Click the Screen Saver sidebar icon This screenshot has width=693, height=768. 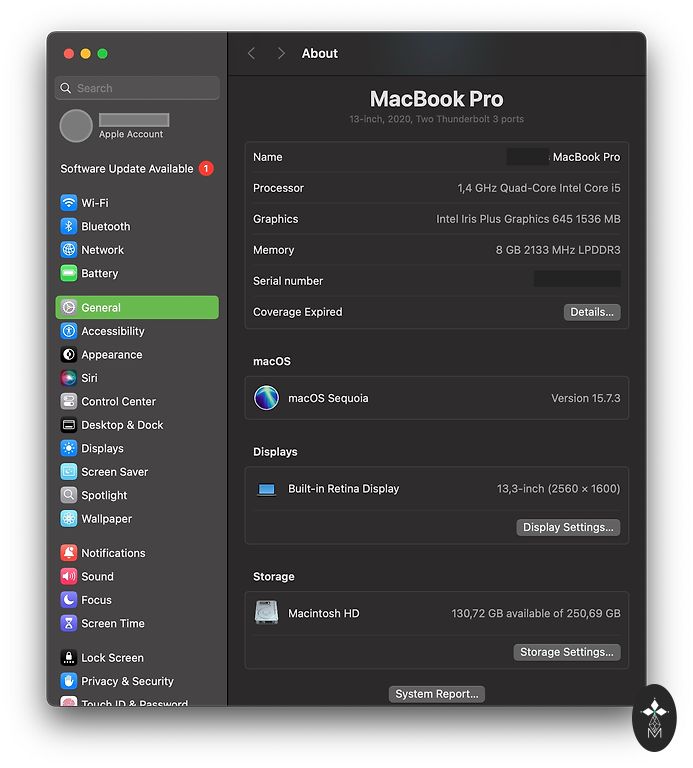tap(69, 472)
